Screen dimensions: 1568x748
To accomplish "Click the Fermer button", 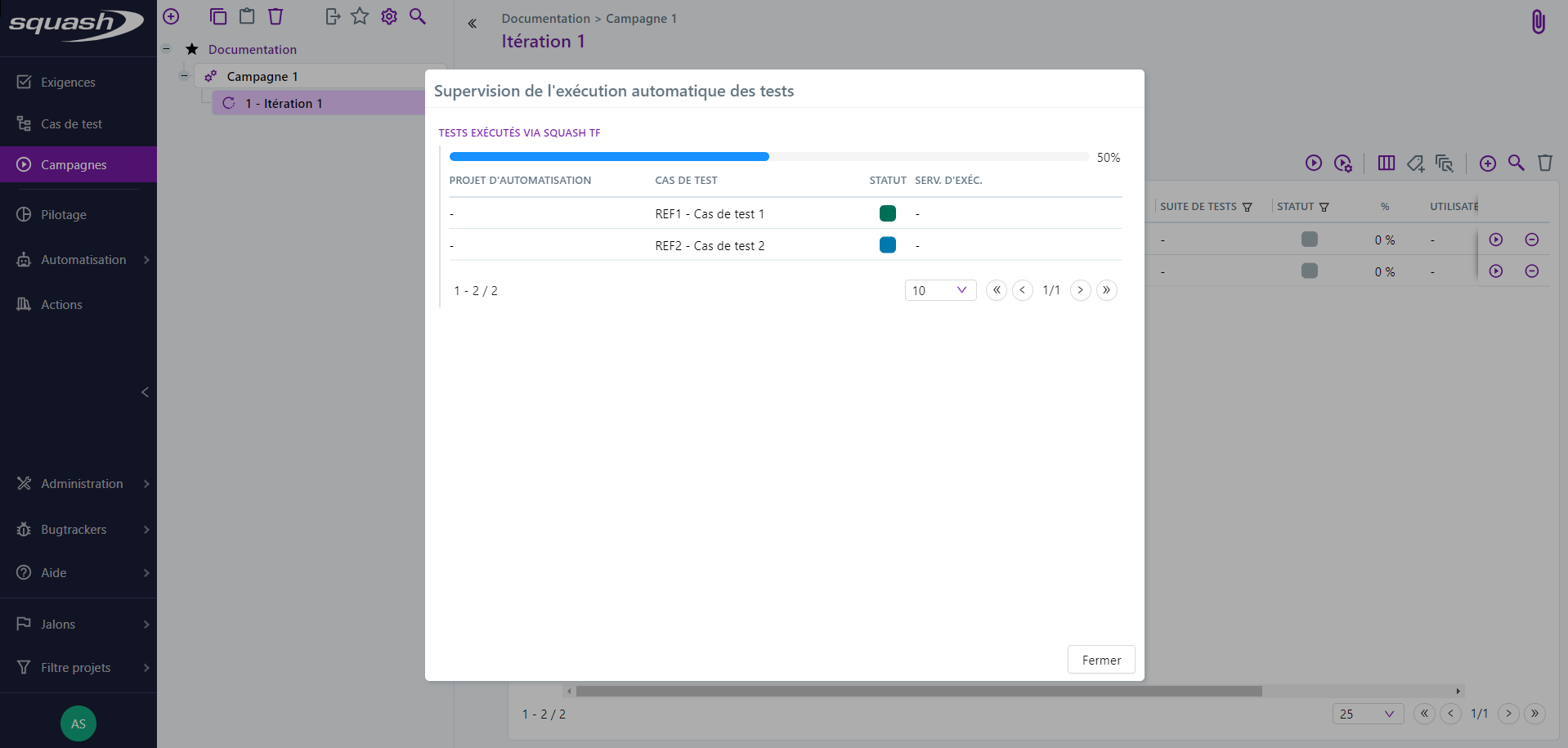I will coord(1100,660).
